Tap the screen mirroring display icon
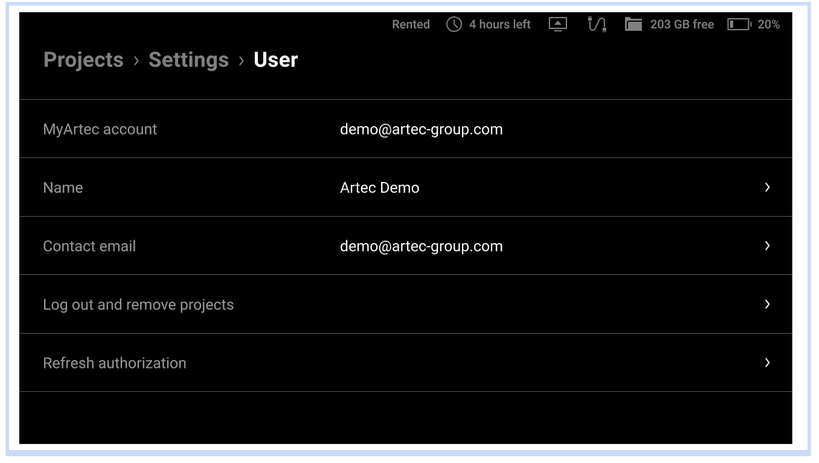Image resolution: width=819 pixels, height=463 pixels. (558, 24)
